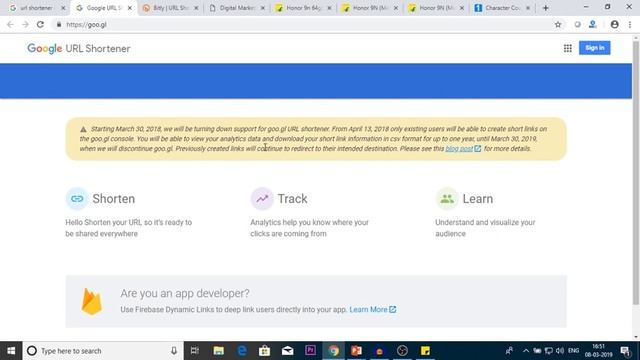The image size is (640, 360).
Task: Switch to the Bitly URL Shortener tab
Action: coord(170,8)
